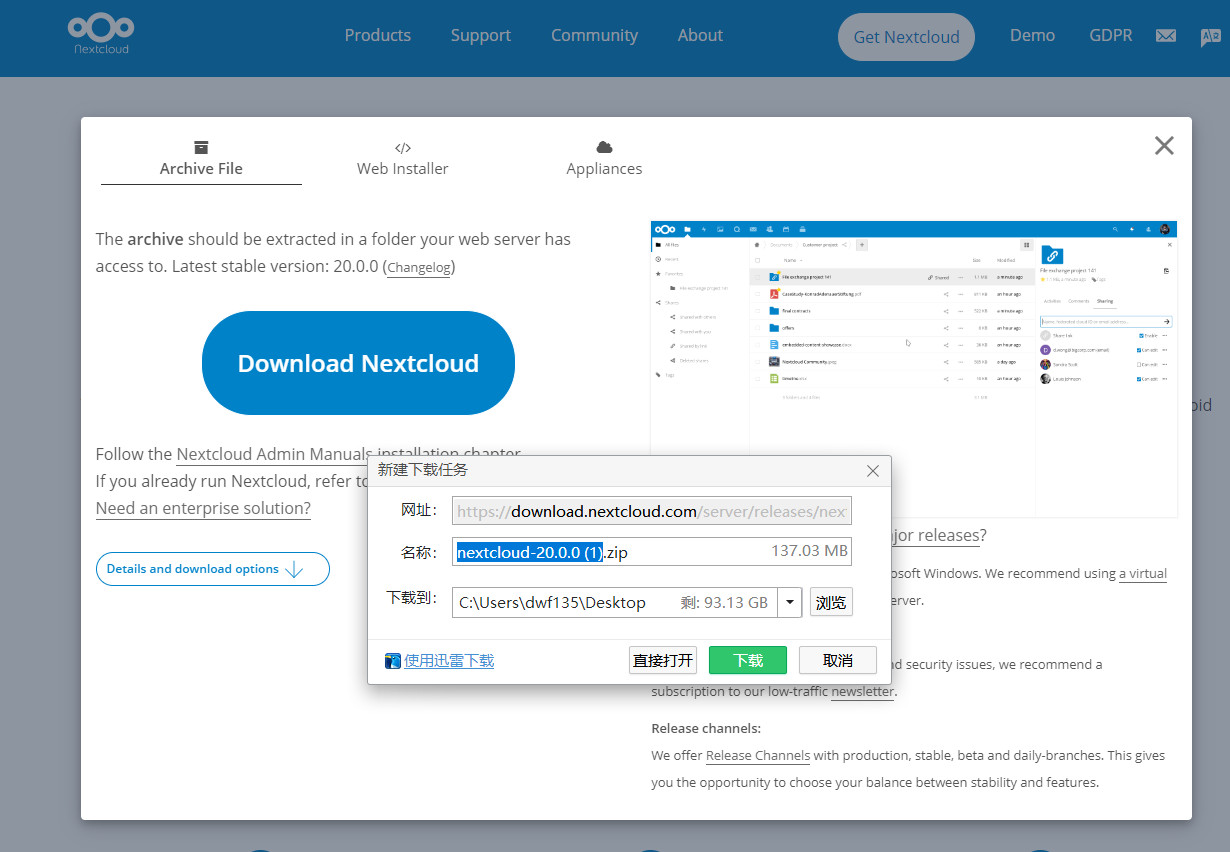Switch to the Appliances tab
This screenshot has height=852, width=1230.
point(604,159)
